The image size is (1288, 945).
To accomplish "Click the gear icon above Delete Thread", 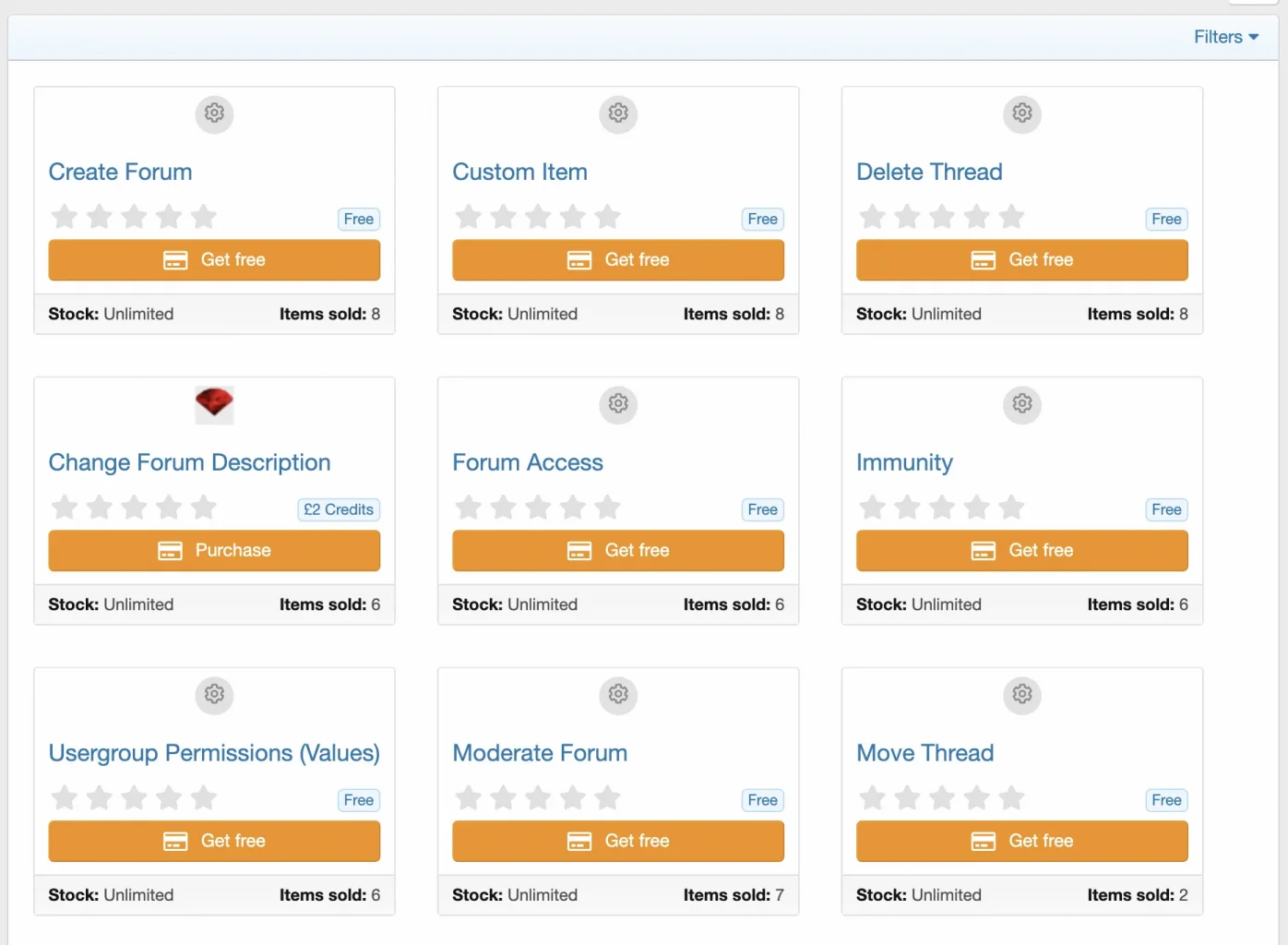I will tap(1022, 114).
